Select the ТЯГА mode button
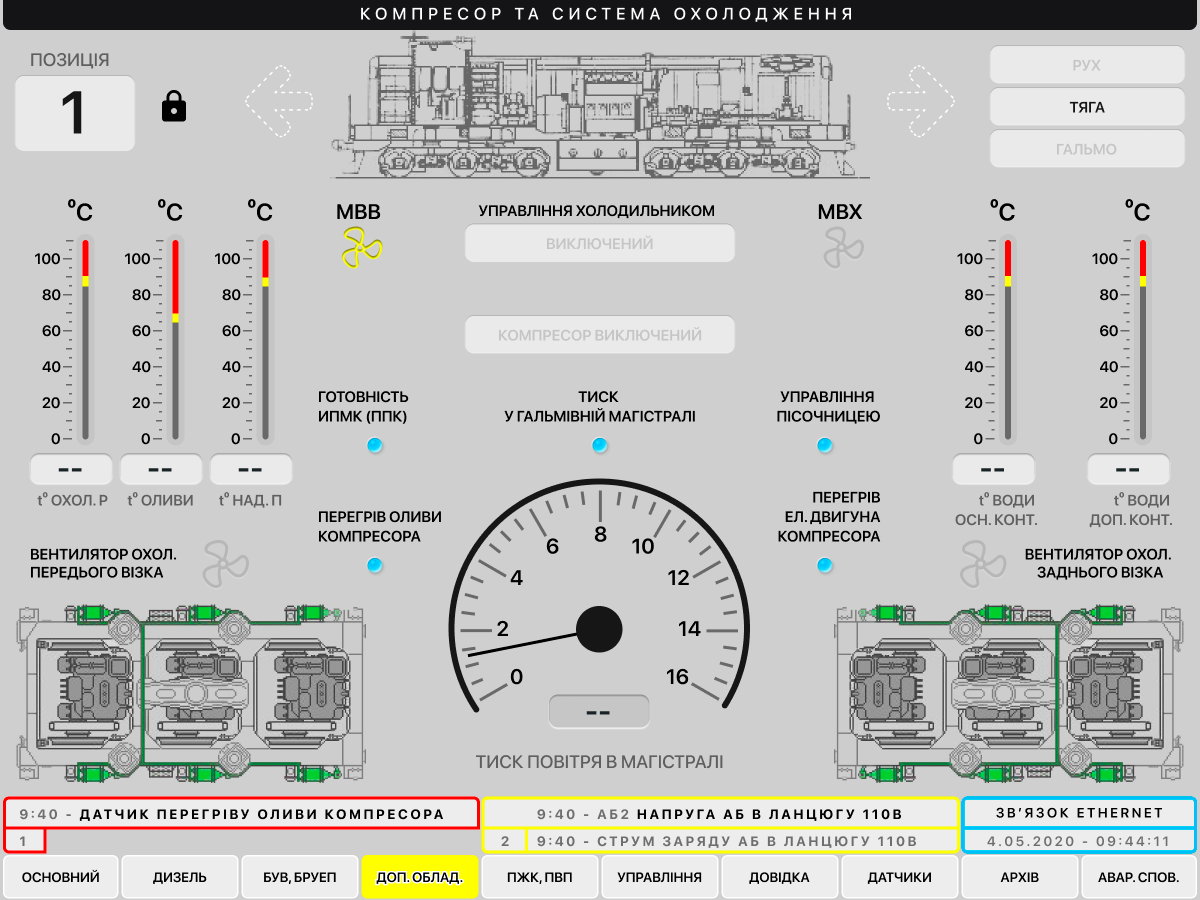1200x900 pixels. (x=1087, y=107)
